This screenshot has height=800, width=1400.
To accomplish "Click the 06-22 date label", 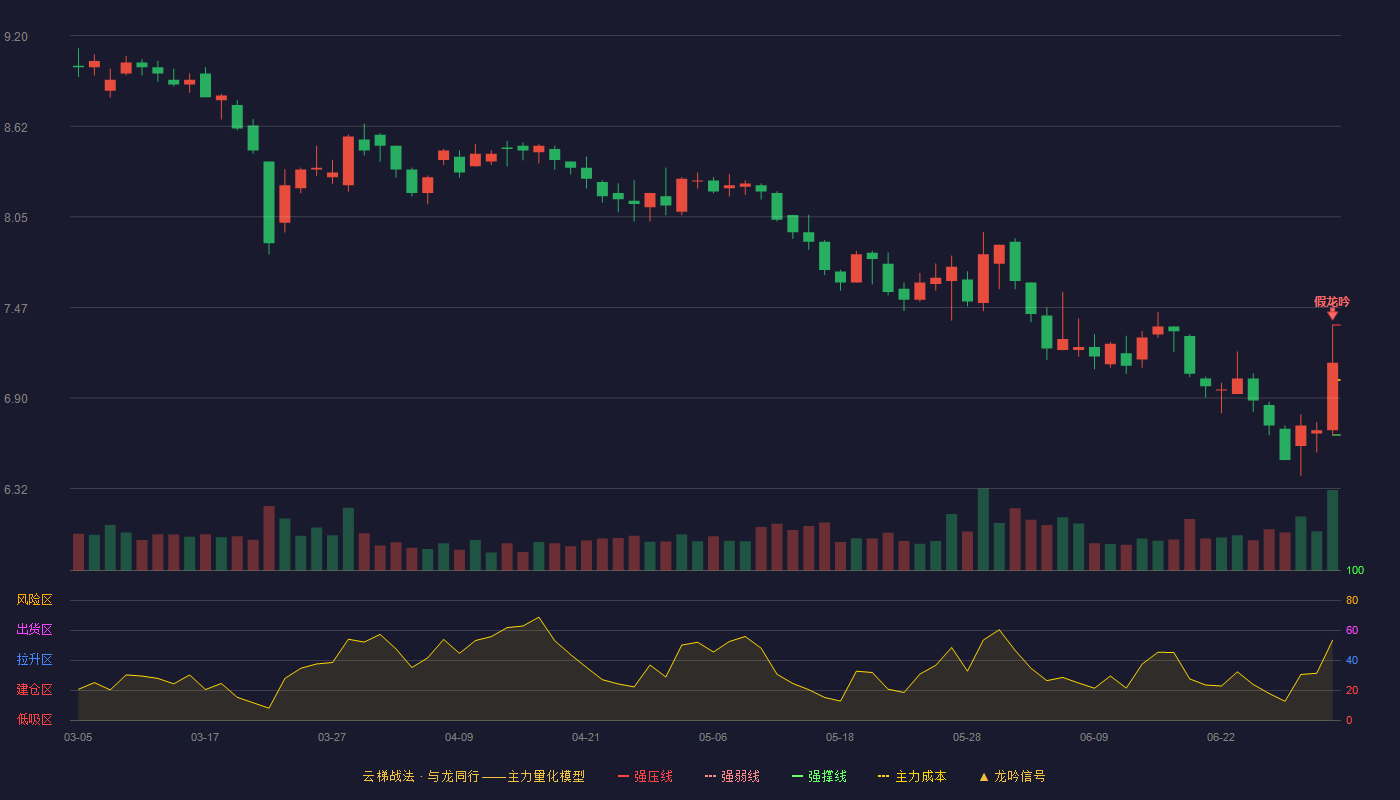I will (x=1221, y=737).
